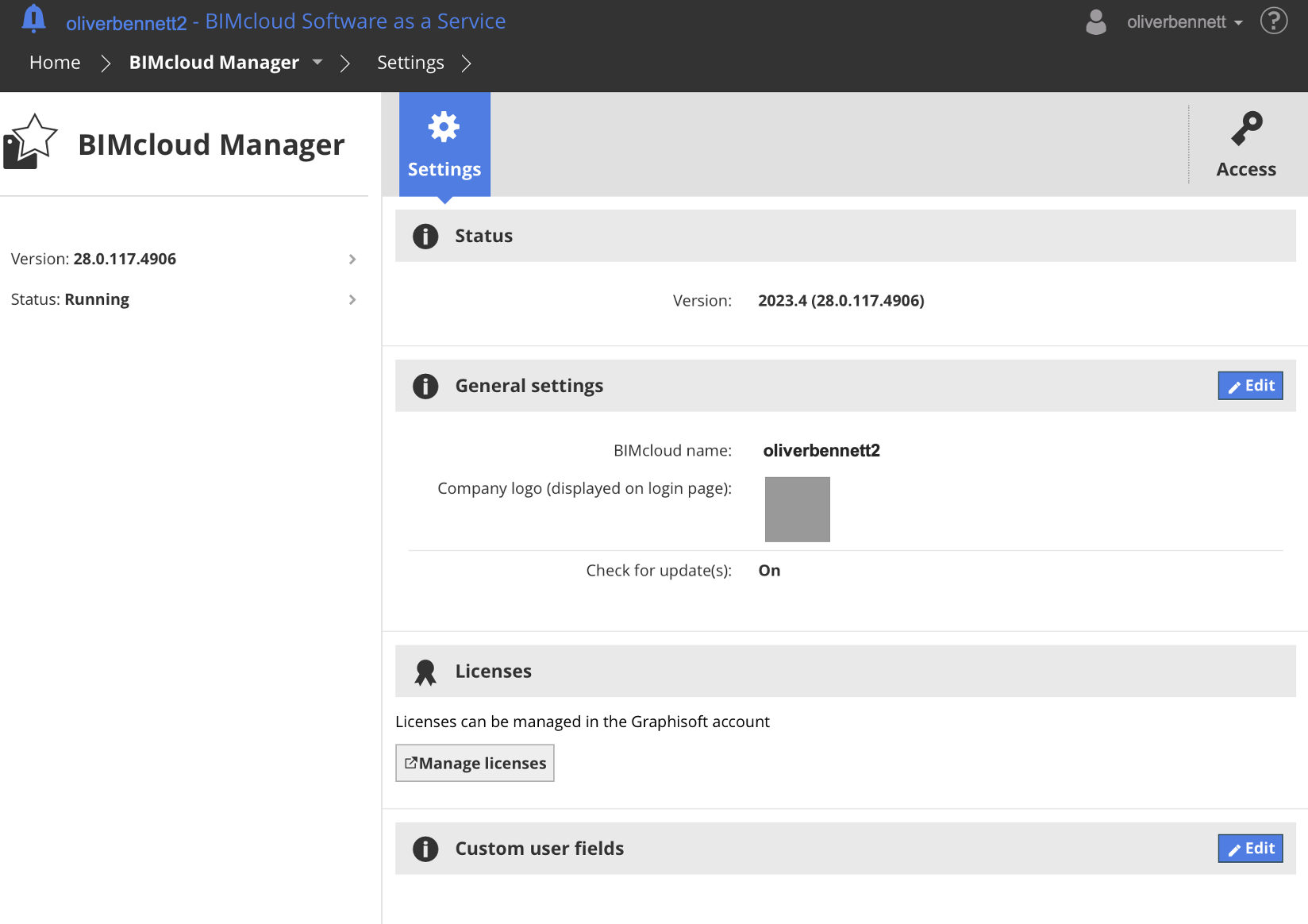Expand the Status Running row chevron
Image resolution: width=1308 pixels, height=924 pixels.
tap(352, 300)
